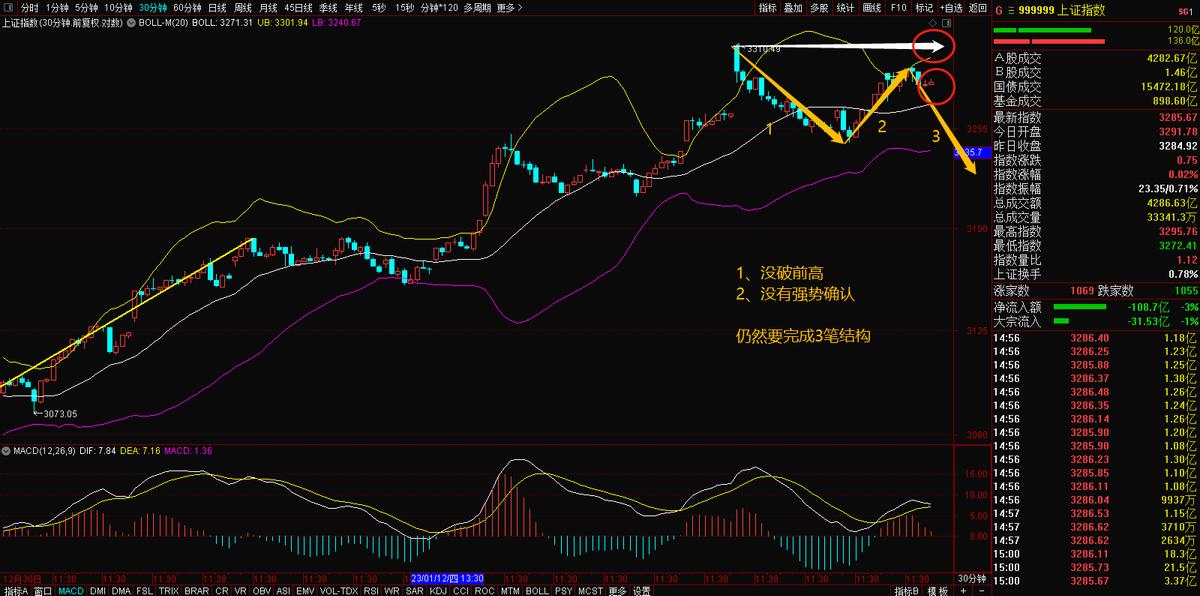
Task: Toggle the side panel icon above the chart
Action: coord(947,21)
